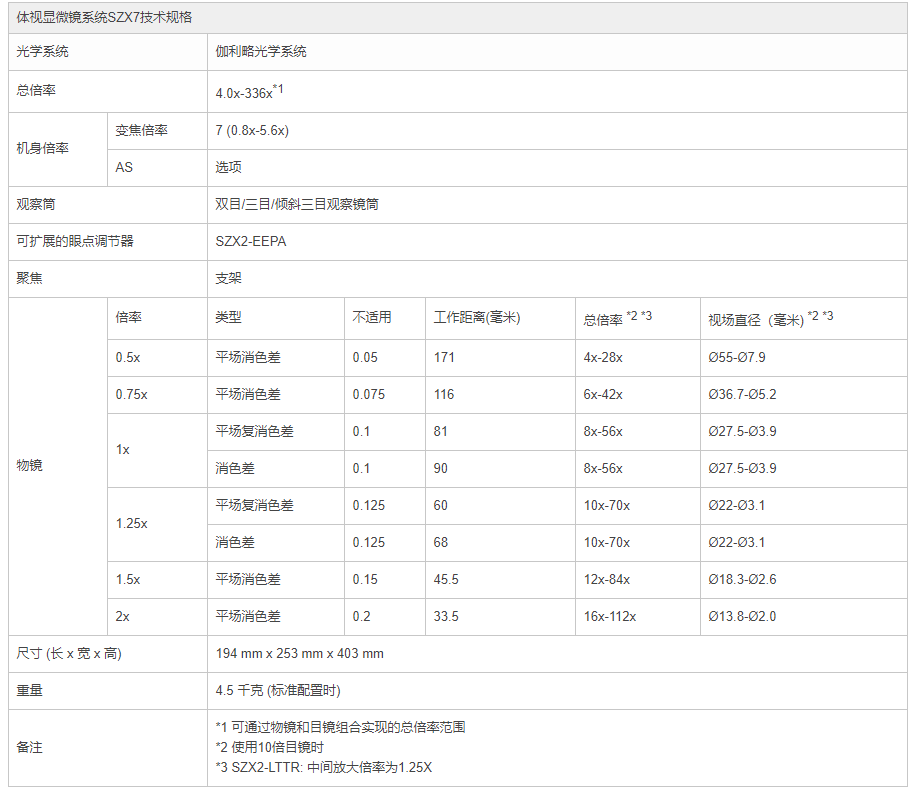Click the 视场直径 (毫米) column header
Viewport: 918px width, 801px height.
coord(770,319)
